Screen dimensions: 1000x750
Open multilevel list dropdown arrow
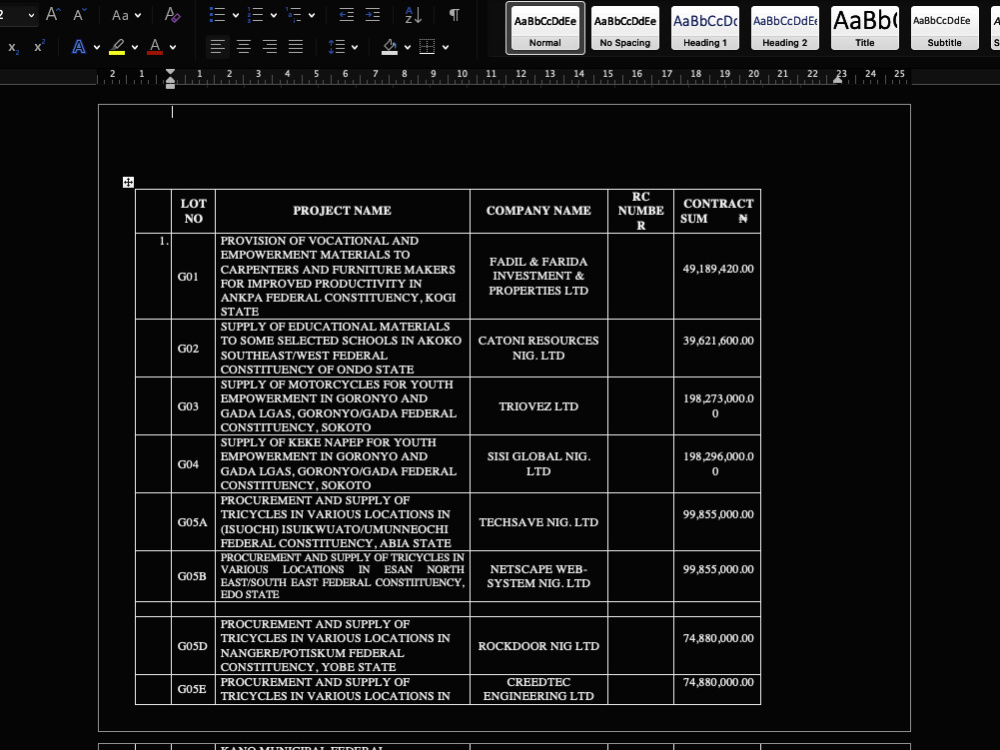(312, 15)
